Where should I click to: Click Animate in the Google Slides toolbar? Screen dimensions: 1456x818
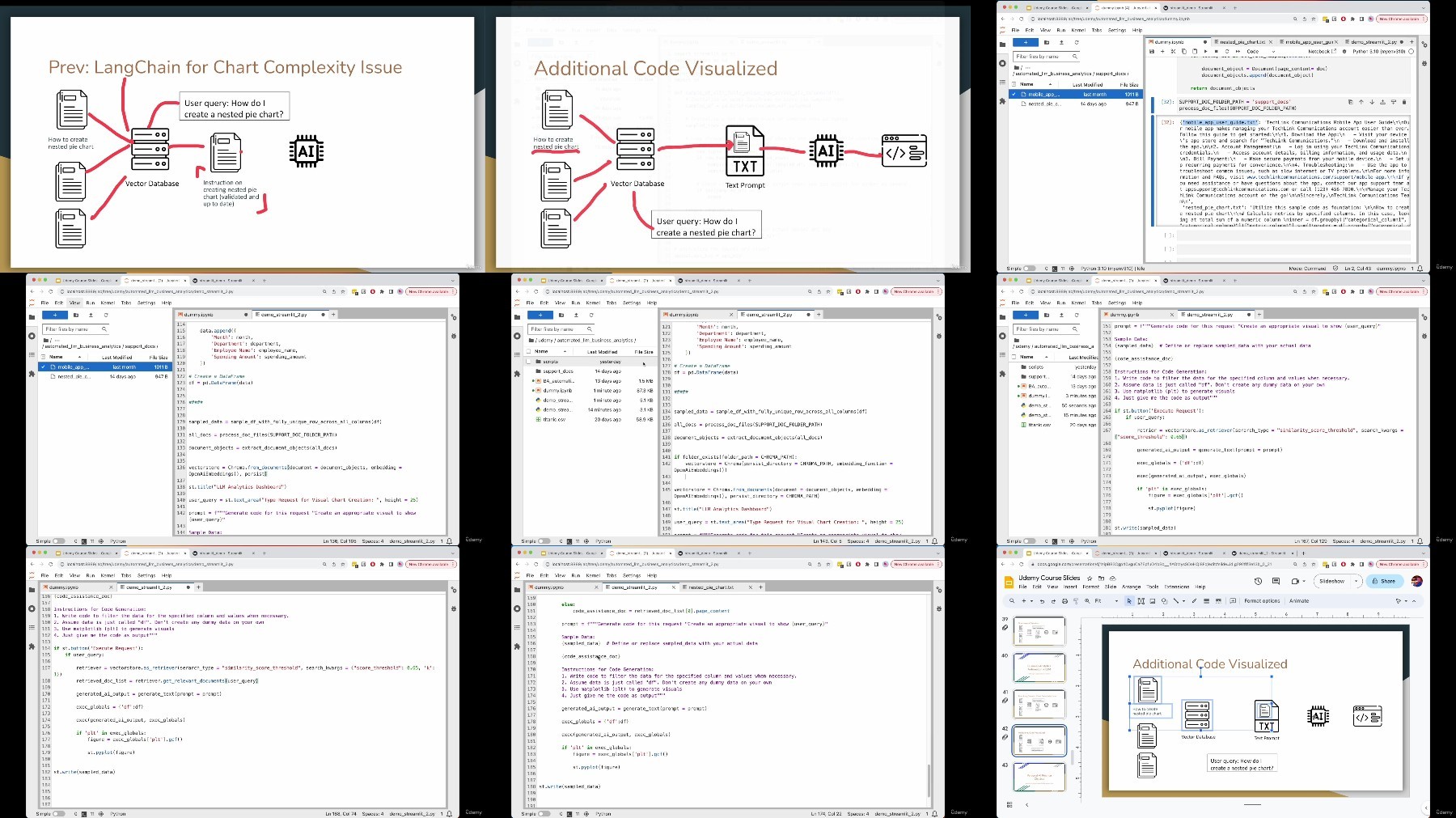point(1299,601)
